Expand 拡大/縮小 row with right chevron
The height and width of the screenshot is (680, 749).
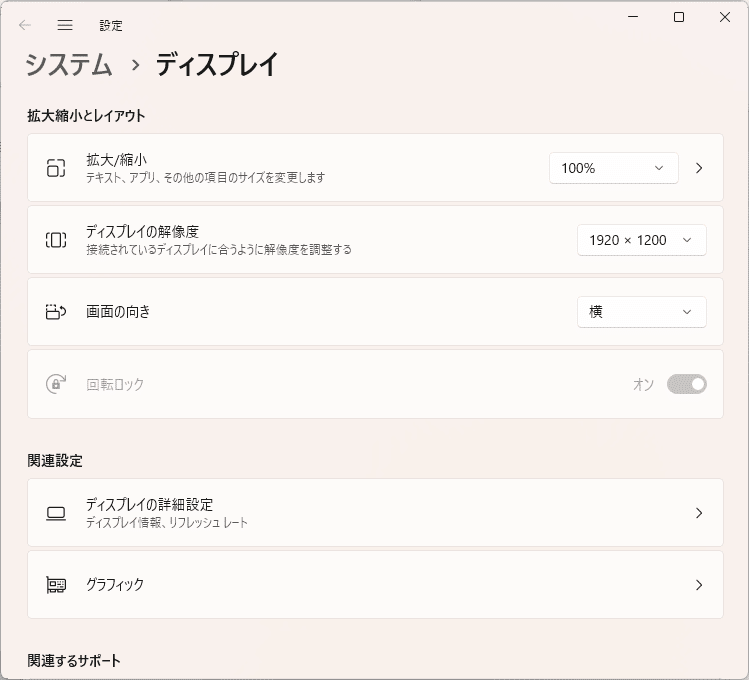click(699, 168)
